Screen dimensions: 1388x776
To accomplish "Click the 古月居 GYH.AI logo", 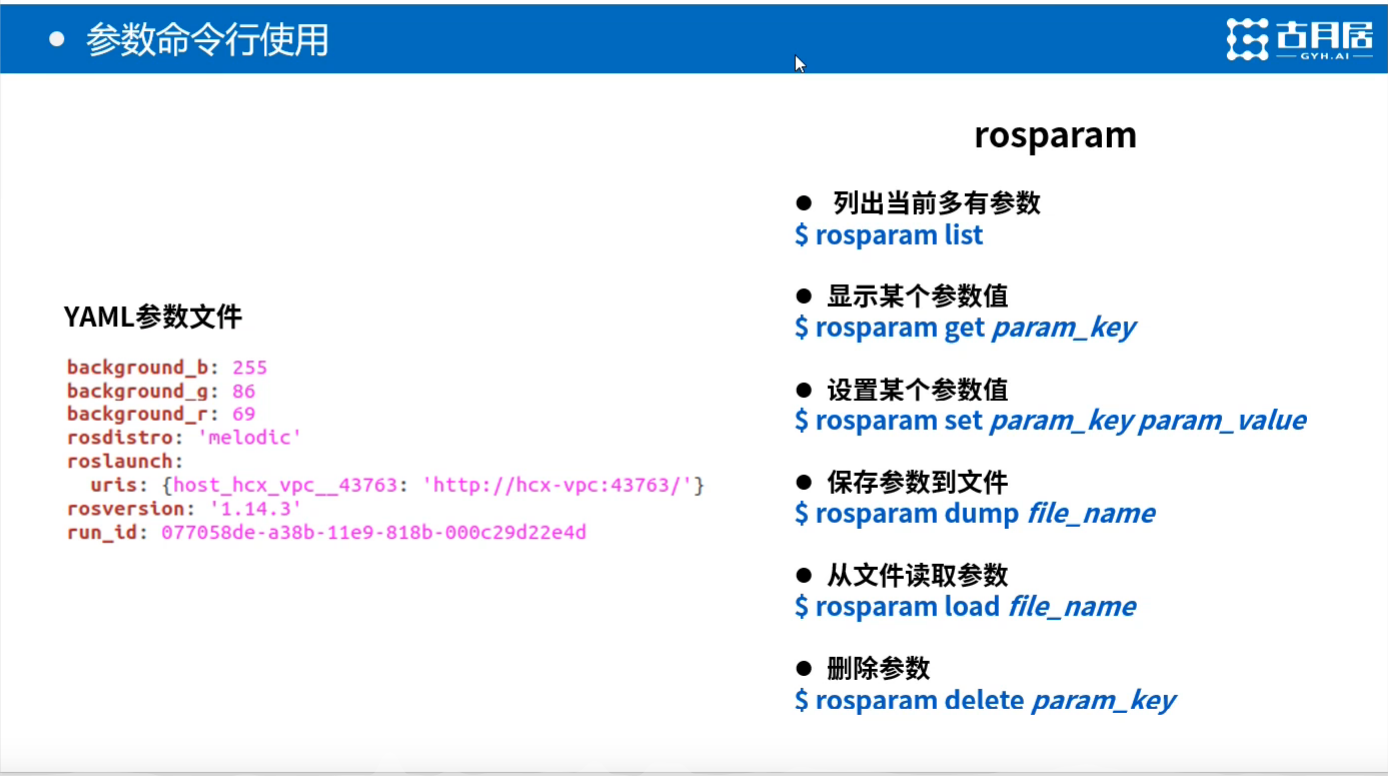I will [1300, 39].
